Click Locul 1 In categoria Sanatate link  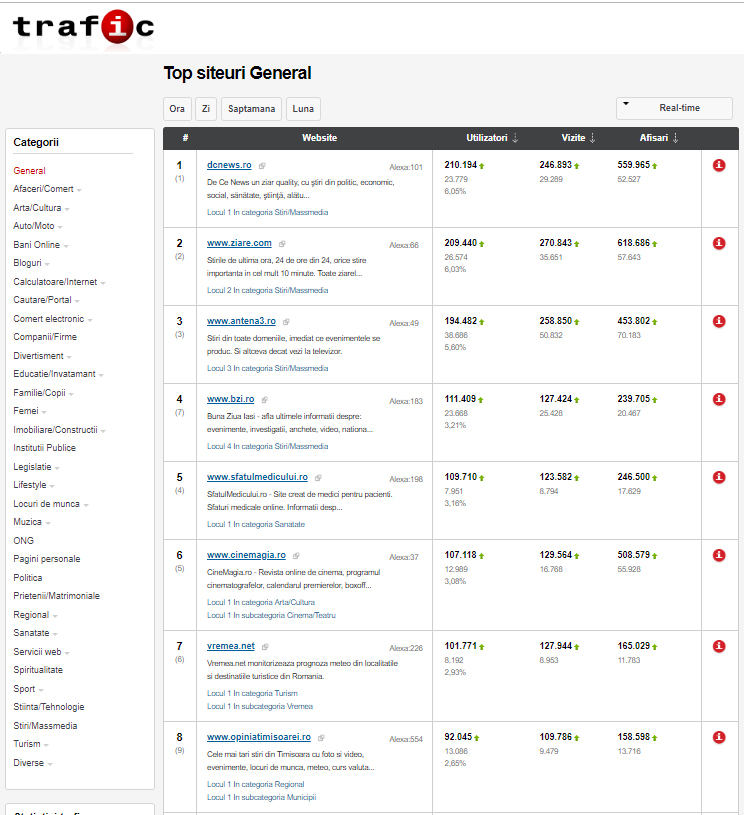pos(256,524)
